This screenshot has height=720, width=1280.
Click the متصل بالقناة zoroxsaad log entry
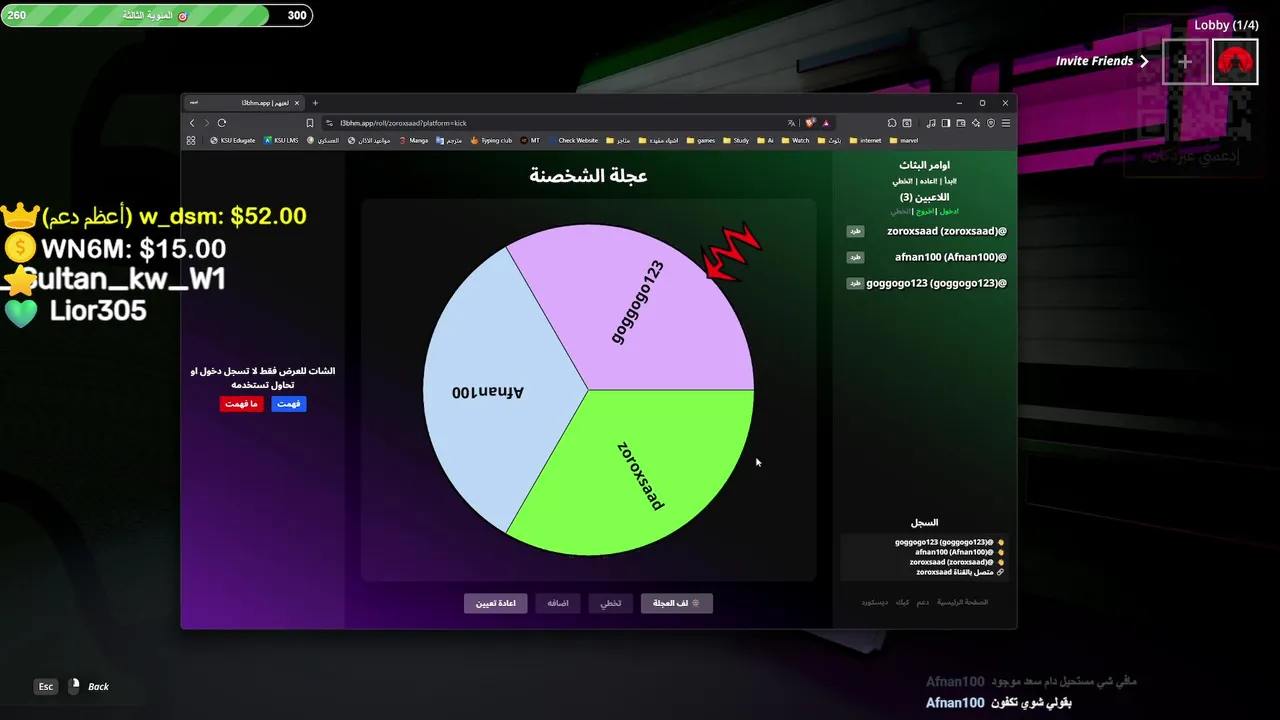pyautogui.click(x=960, y=572)
